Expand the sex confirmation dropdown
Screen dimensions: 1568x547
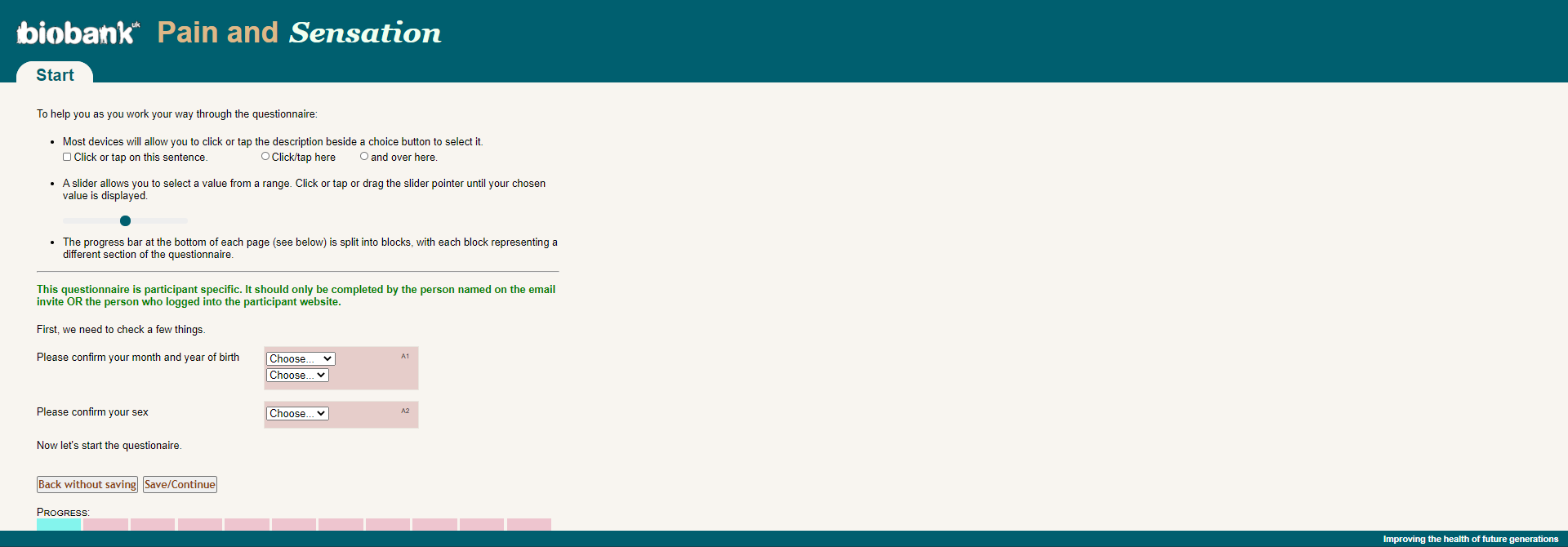(x=297, y=413)
